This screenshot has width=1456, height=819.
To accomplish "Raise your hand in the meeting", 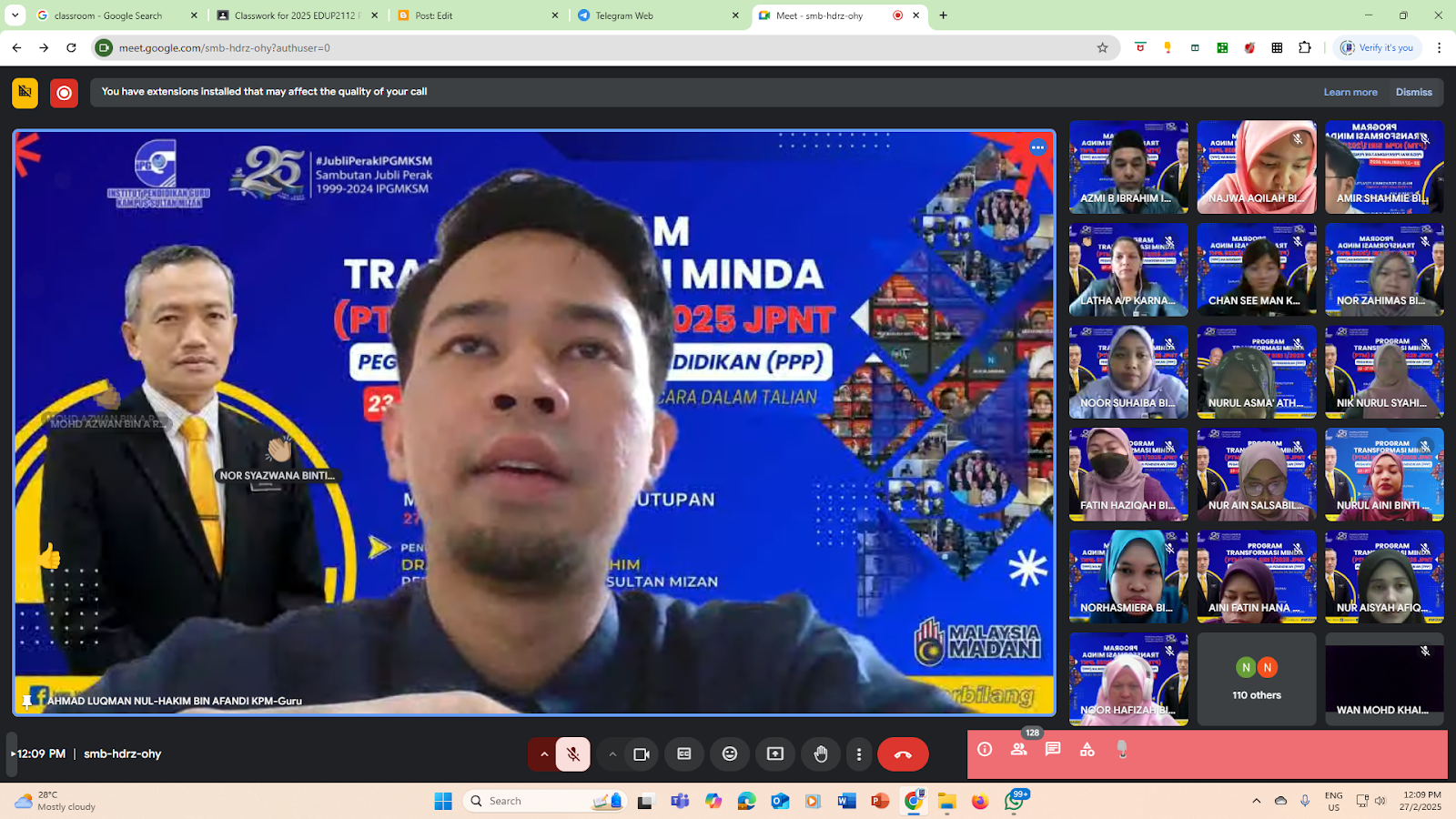I will 821,754.
